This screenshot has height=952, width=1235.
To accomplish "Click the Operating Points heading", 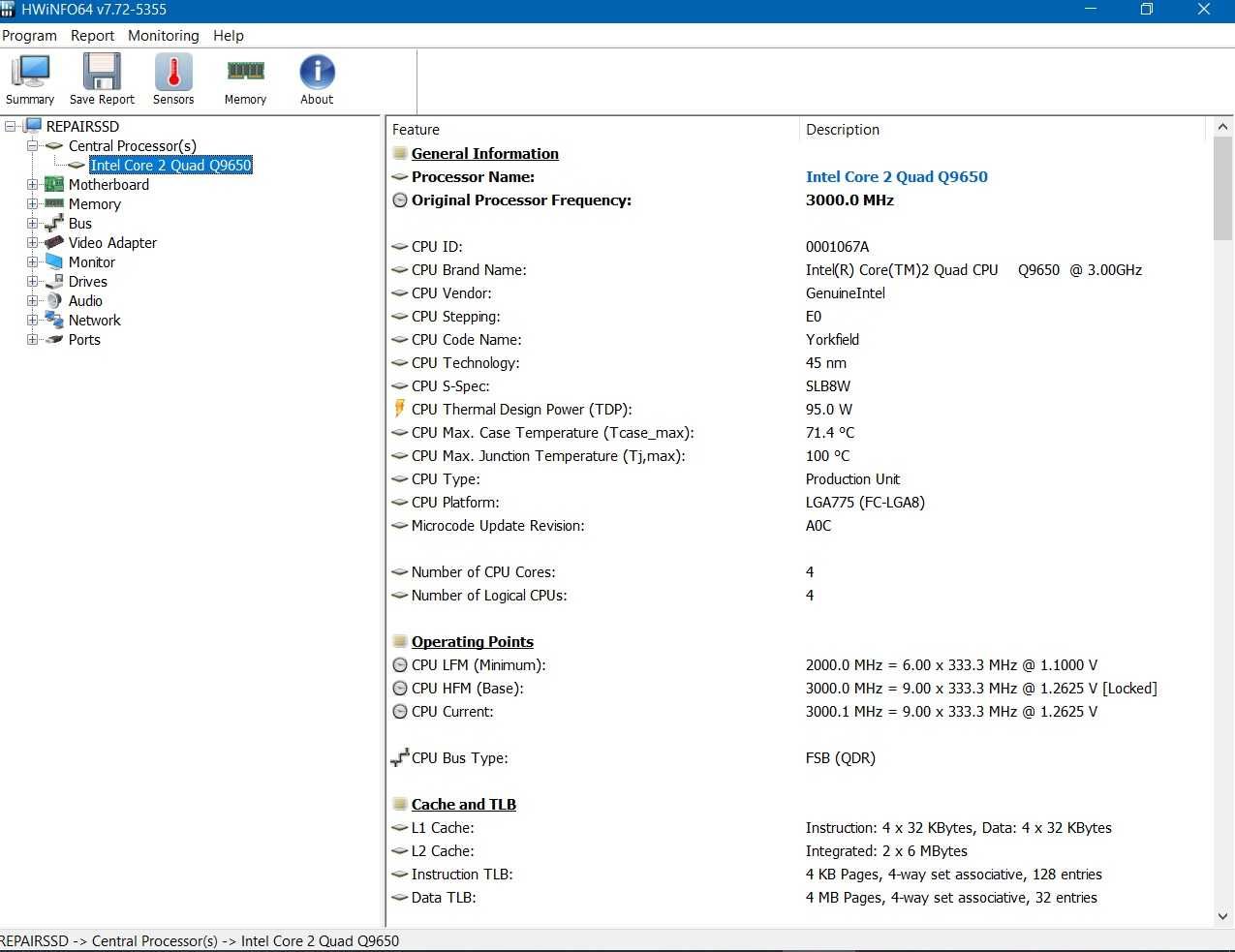I will (x=472, y=641).
